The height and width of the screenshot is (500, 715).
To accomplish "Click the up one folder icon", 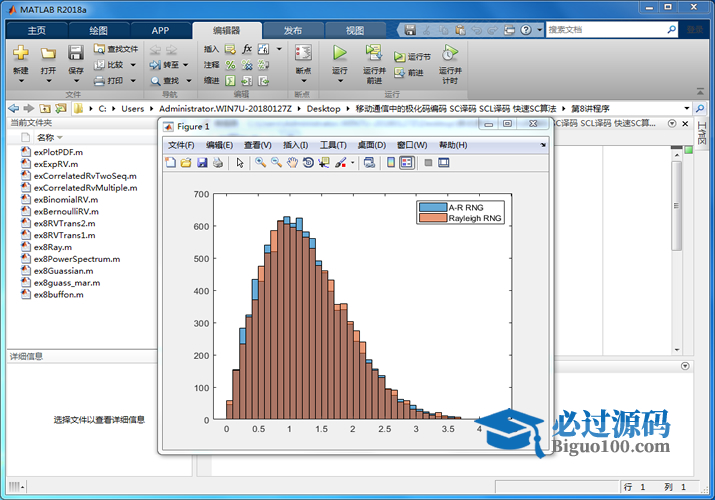I will point(45,108).
